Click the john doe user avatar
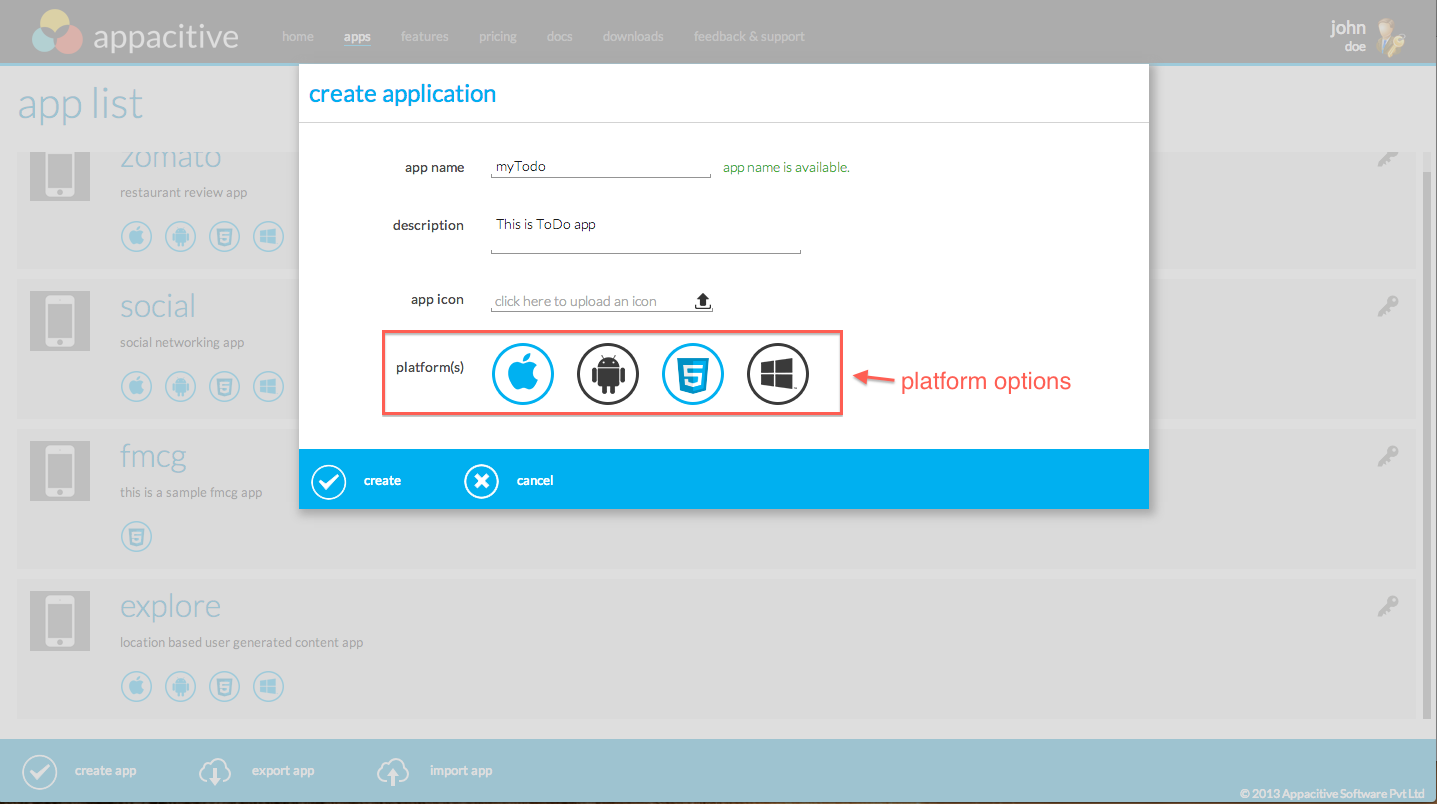 [x=1391, y=37]
